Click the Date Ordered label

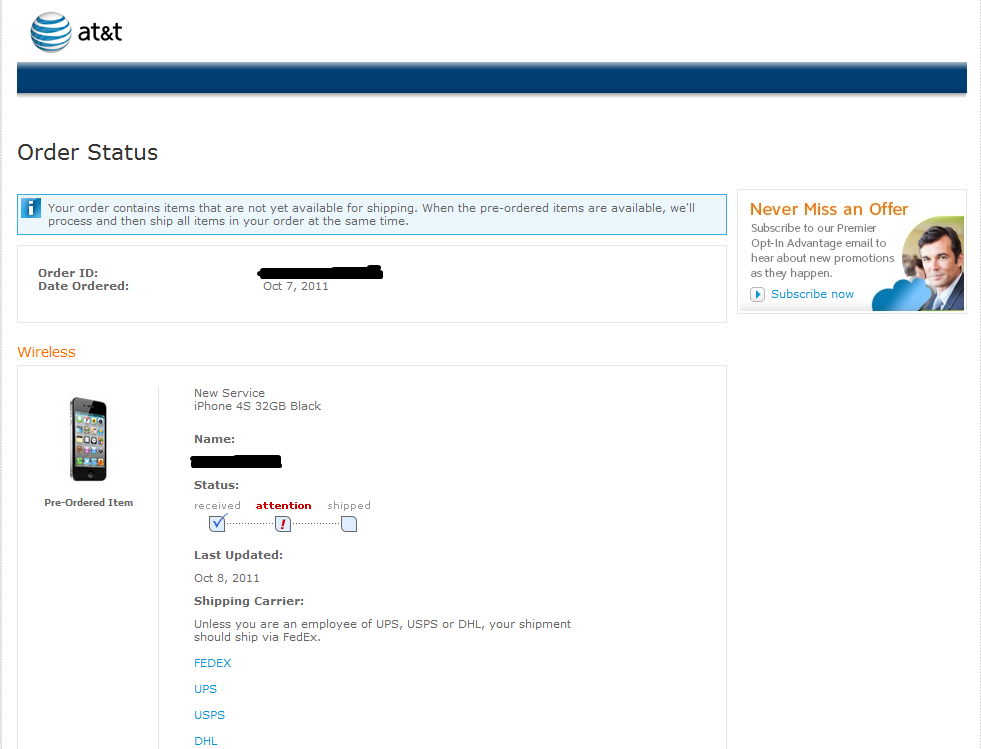pos(83,286)
